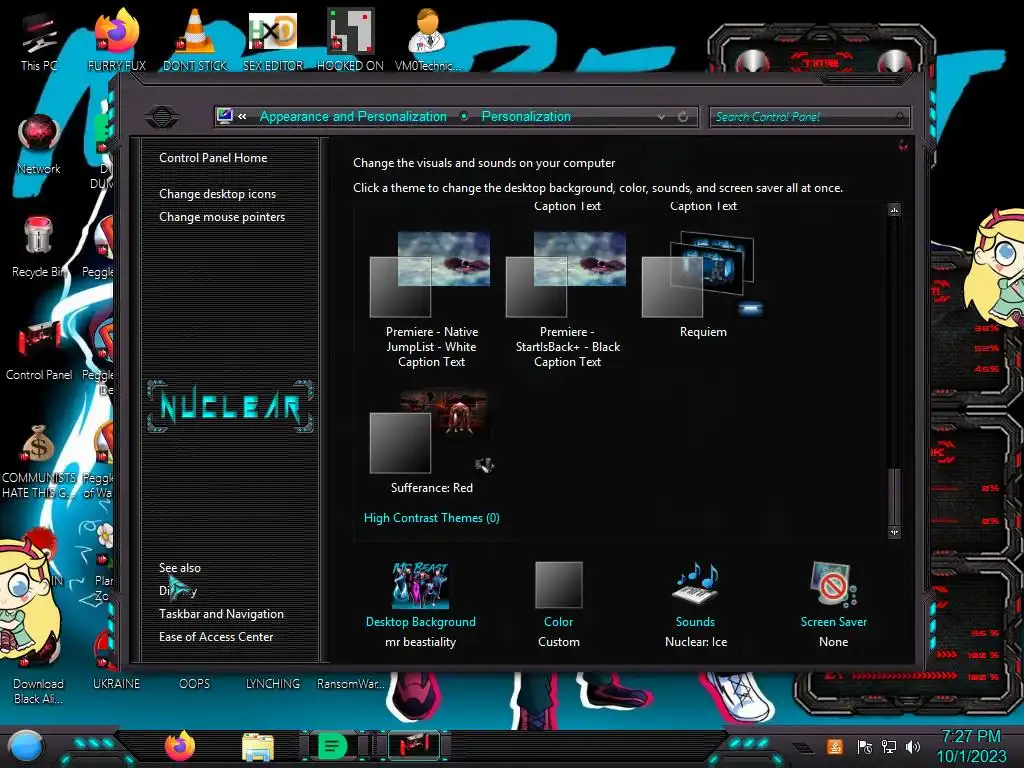1024x768 pixels.
Task: Open the volume speaker tray icon
Action: 913,746
